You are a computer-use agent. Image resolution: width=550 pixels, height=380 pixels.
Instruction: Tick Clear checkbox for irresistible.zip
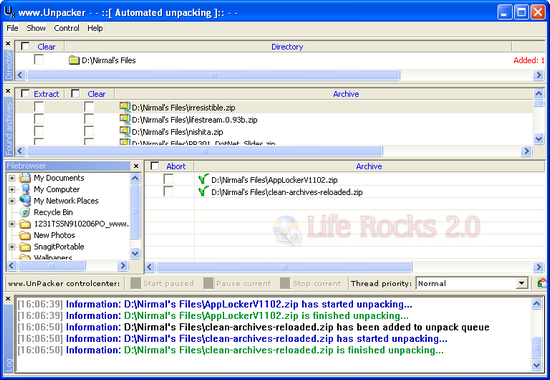click(89, 107)
